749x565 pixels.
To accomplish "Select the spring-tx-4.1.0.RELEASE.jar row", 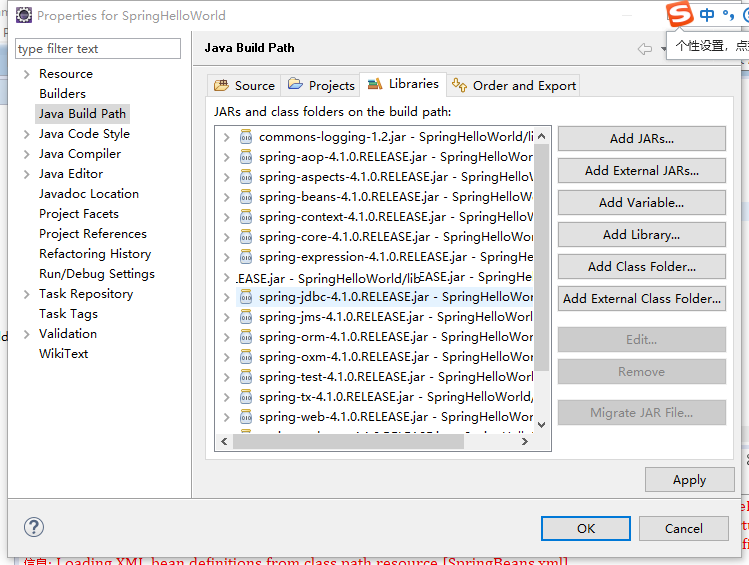I will (x=385, y=397).
